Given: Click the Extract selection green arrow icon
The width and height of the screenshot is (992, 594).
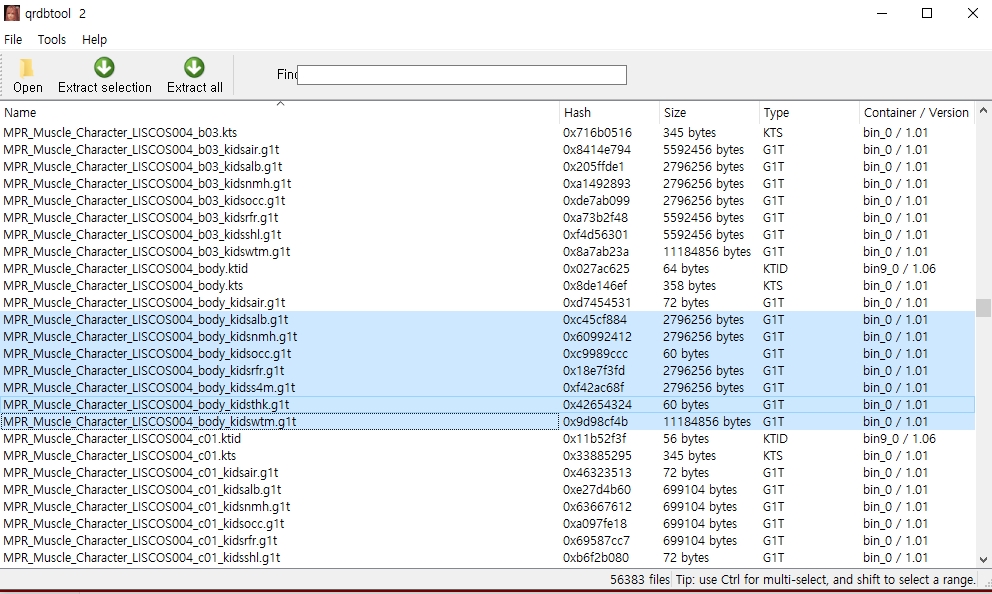Looking at the screenshot, I should (x=104, y=68).
